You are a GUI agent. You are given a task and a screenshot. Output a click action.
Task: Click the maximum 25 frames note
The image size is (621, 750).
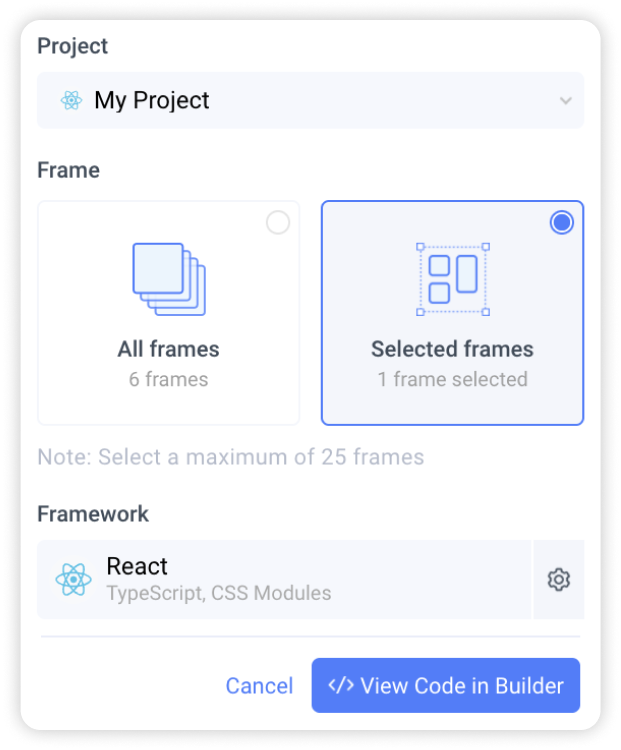(231, 457)
